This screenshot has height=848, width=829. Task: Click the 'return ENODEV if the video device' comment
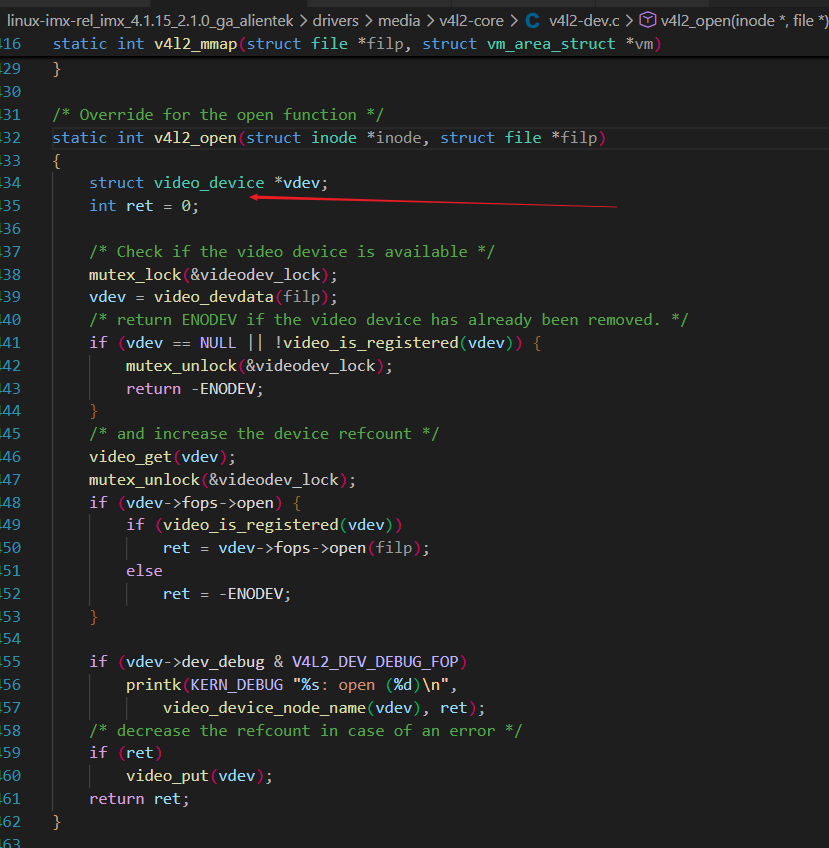[x=388, y=320]
